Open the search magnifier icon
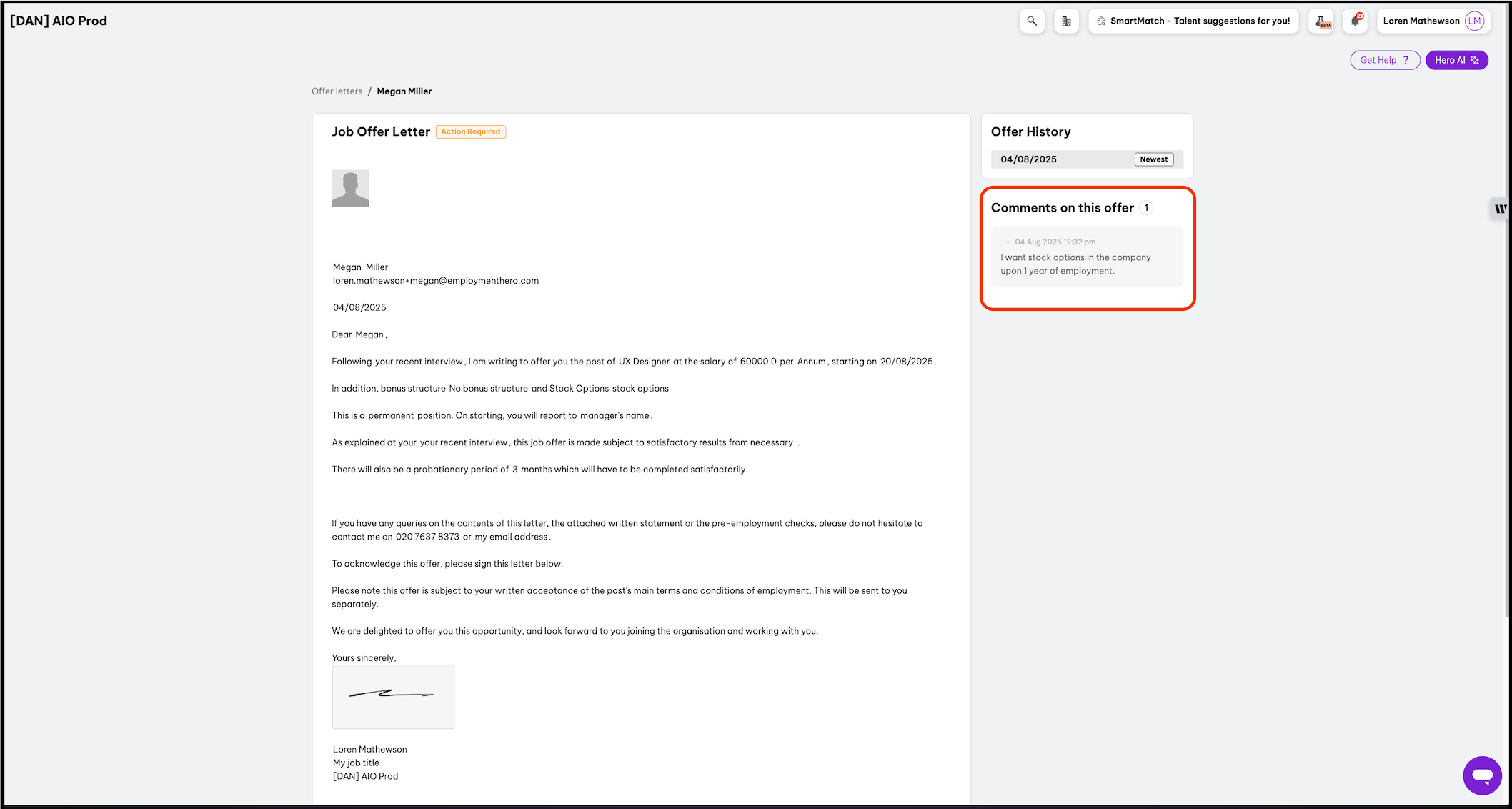The width and height of the screenshot is (1512, 809). 1032,21
